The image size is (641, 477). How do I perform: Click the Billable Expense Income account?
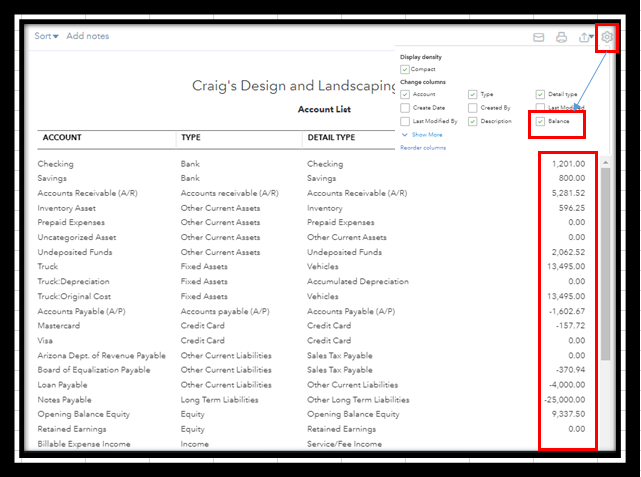[84, 444]
